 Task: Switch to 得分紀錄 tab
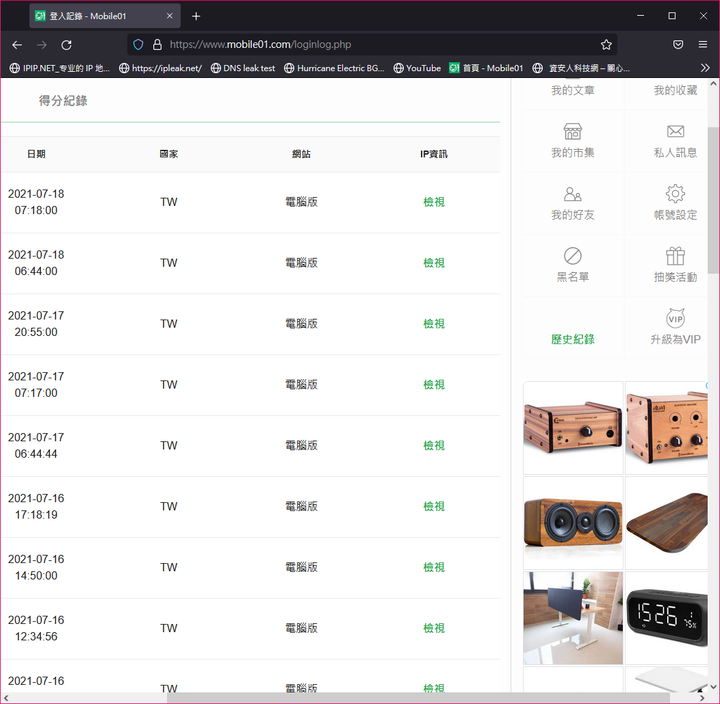pos(63,101)
